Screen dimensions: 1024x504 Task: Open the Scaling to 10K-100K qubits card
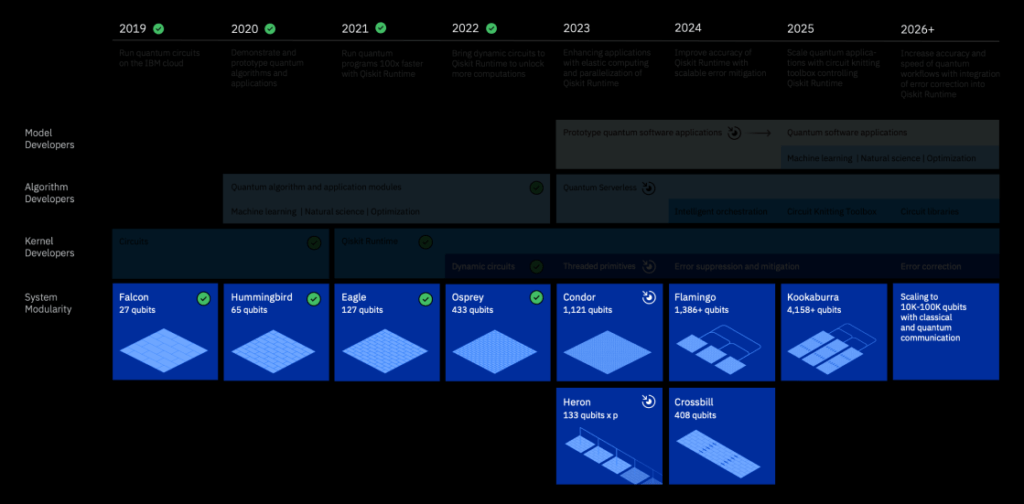(x=945, y=331)
